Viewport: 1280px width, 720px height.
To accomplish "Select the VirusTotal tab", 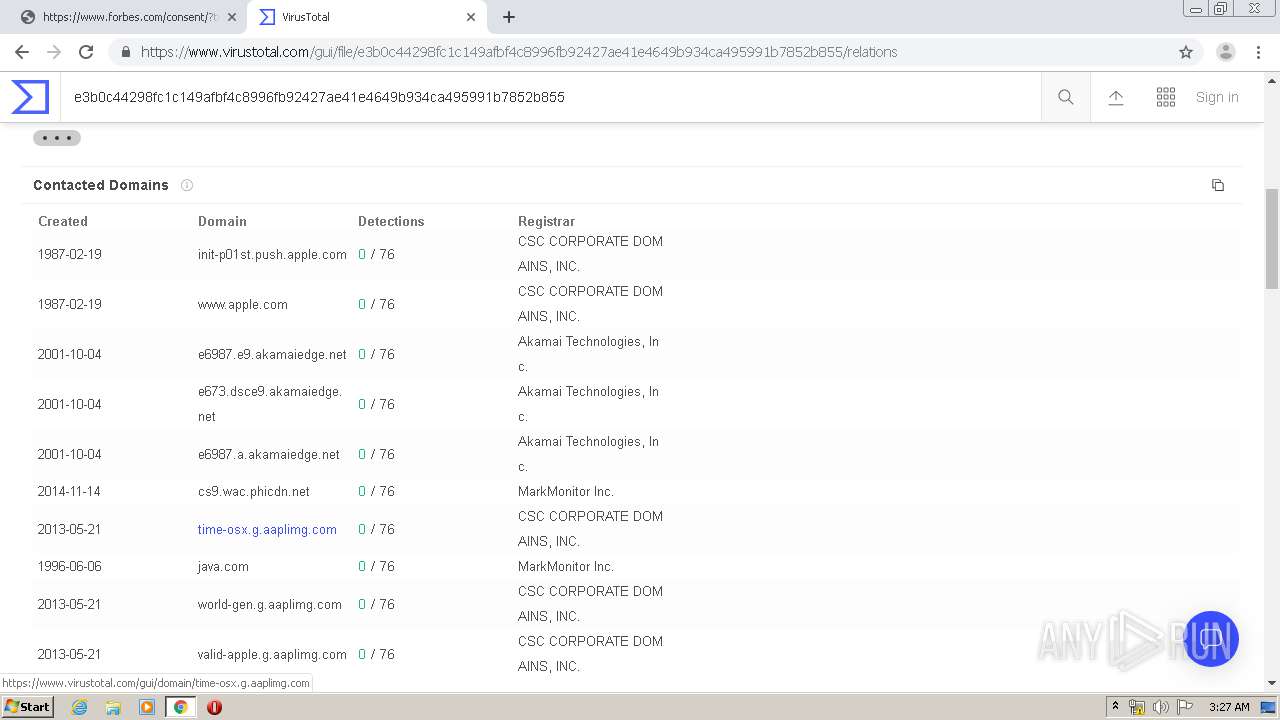I will click(x=367, y=17).
